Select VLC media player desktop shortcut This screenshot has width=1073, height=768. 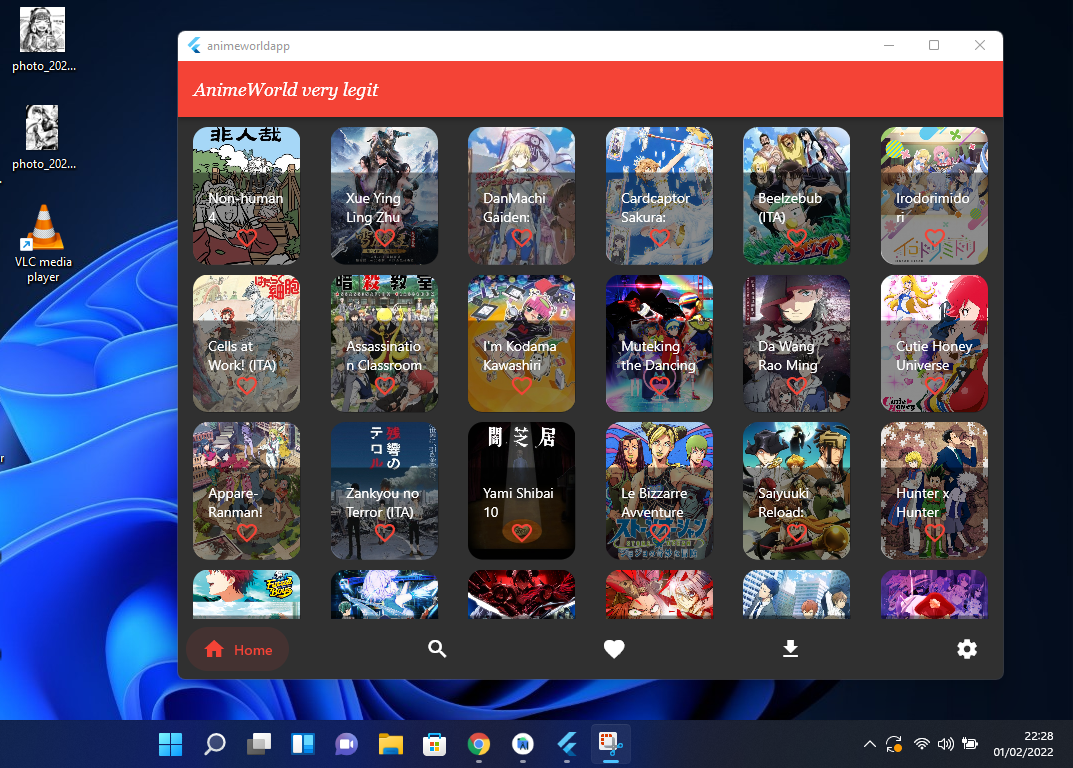point(43,244)
